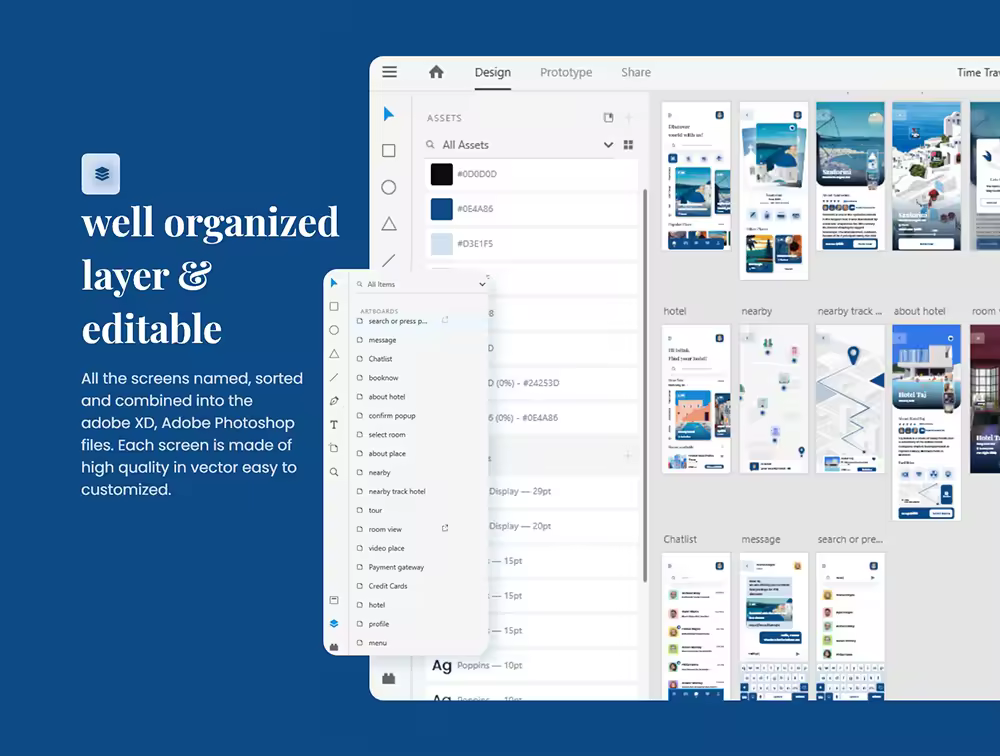Open the Libraries panel icon in floating panel
Image resolution: width=1000 pixels, height=756 pixels.
point(334,600)
